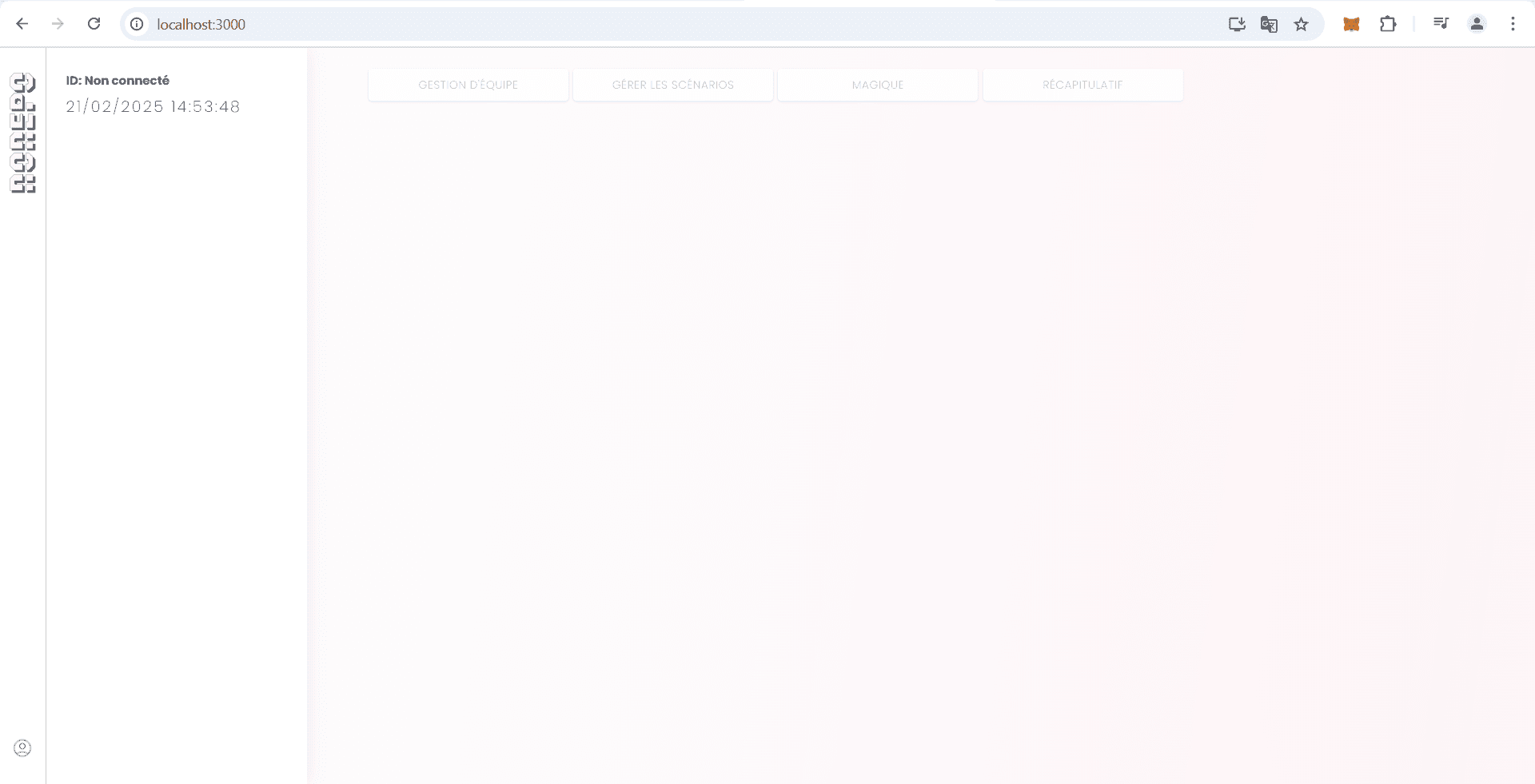Go back to the previous page
This screenshot has height=784, width=1535.
22,24
